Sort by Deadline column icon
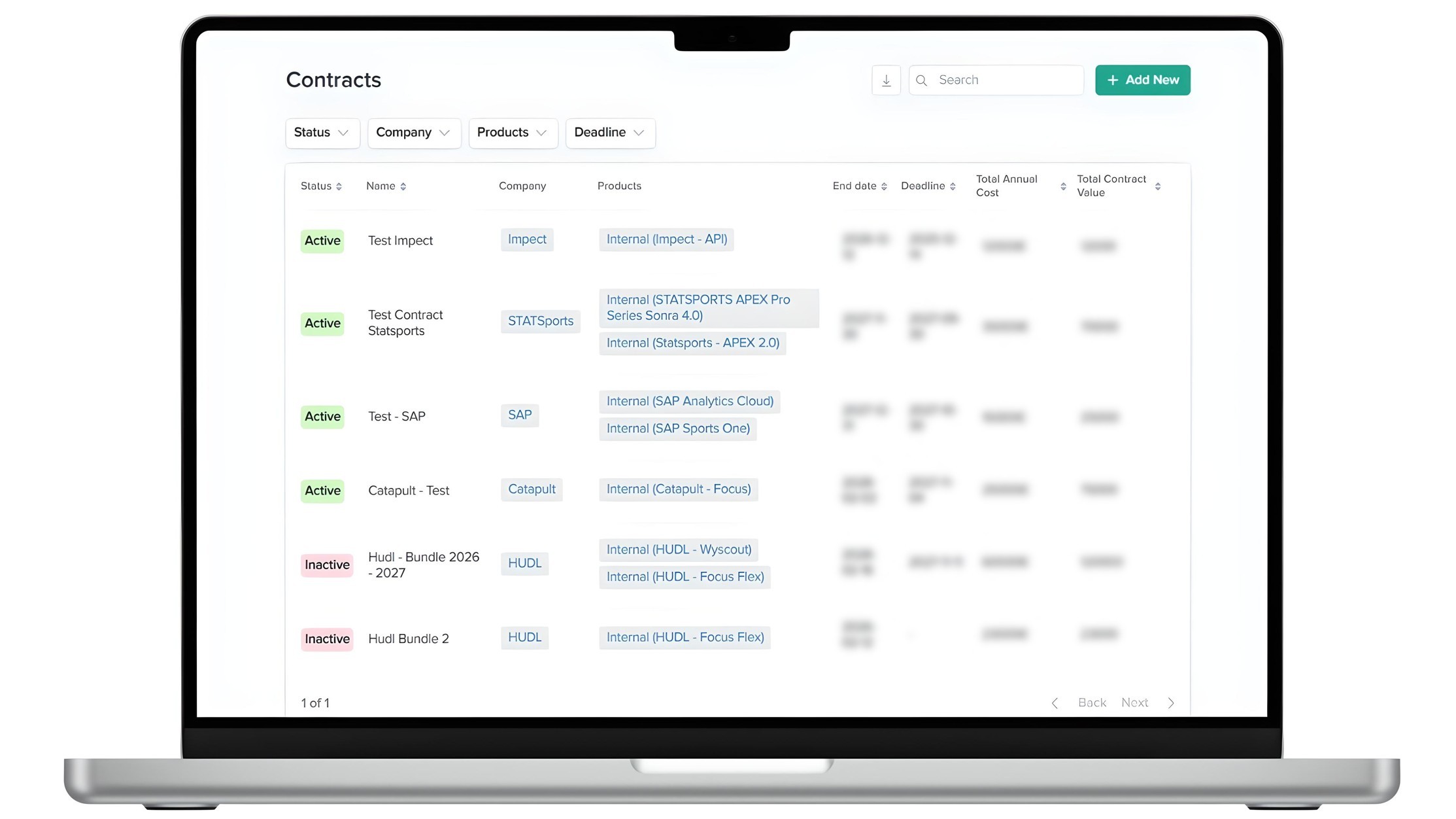The height and width of the screenshot is (819, 1456). [953, 186]
